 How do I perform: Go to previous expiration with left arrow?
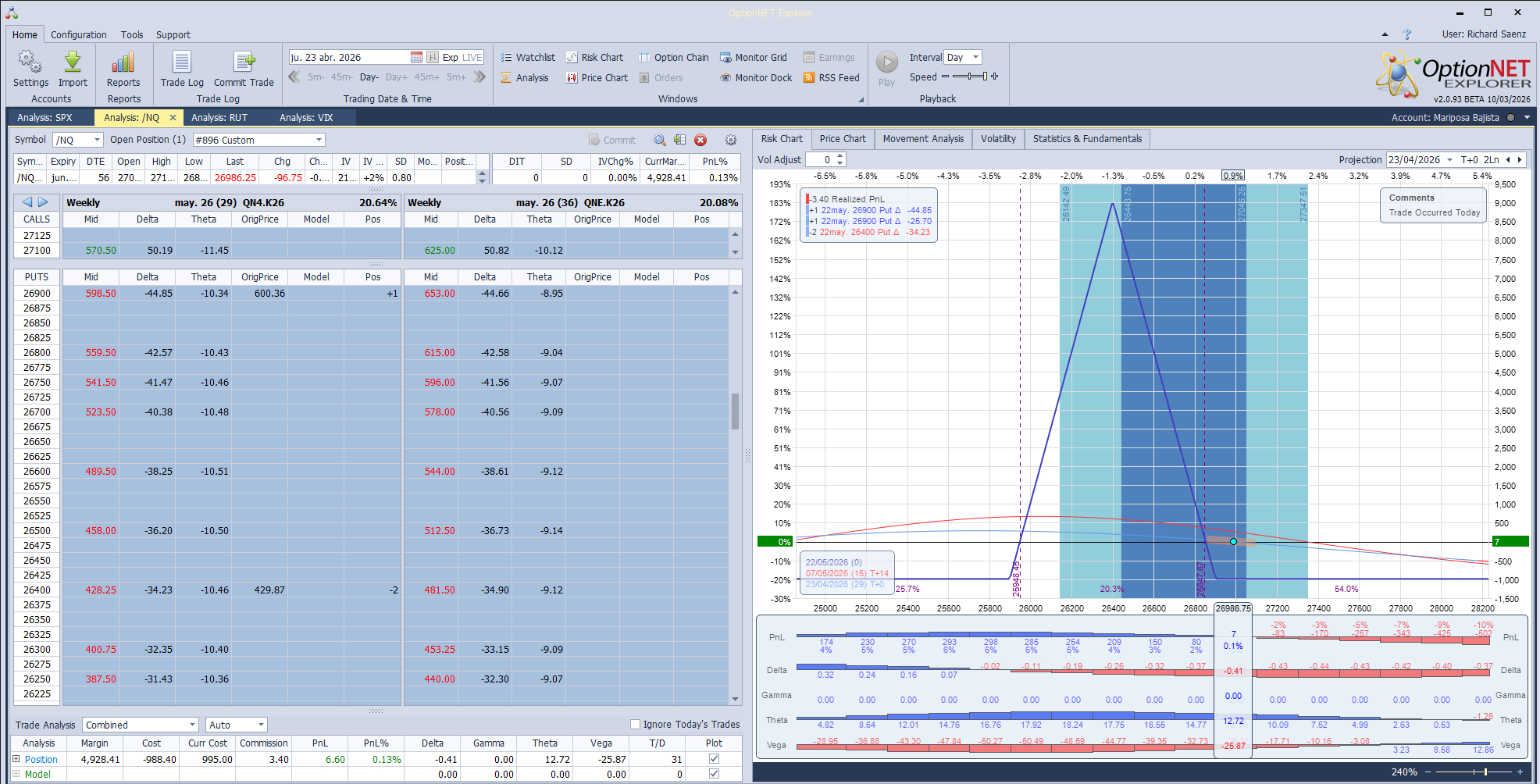tap(27, 202)
